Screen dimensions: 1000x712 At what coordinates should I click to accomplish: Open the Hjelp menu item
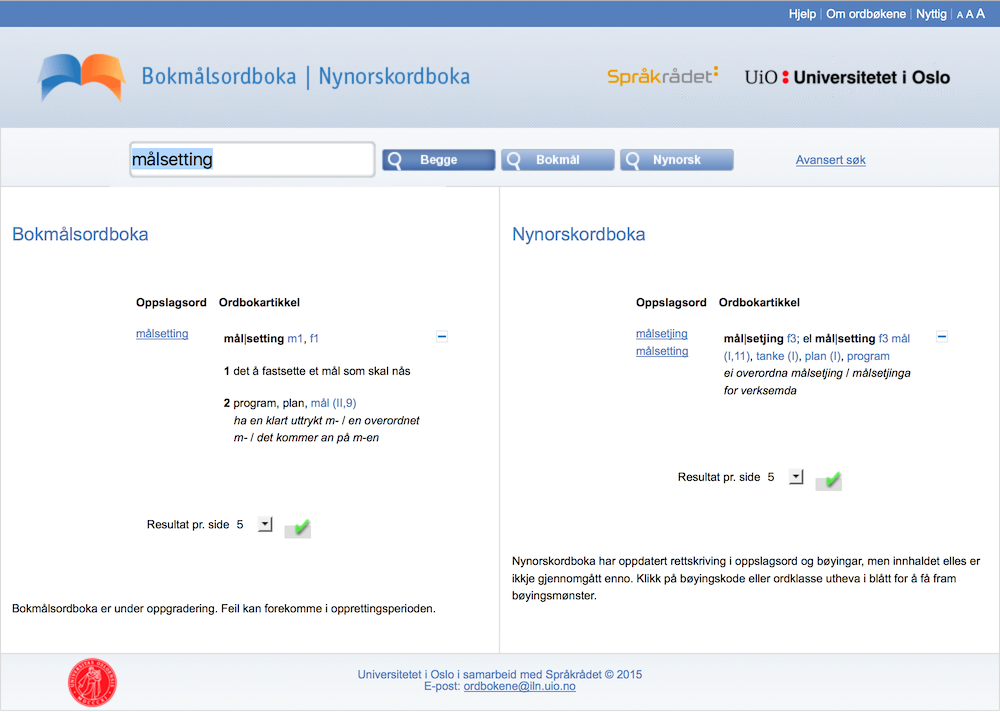(802, 14)
